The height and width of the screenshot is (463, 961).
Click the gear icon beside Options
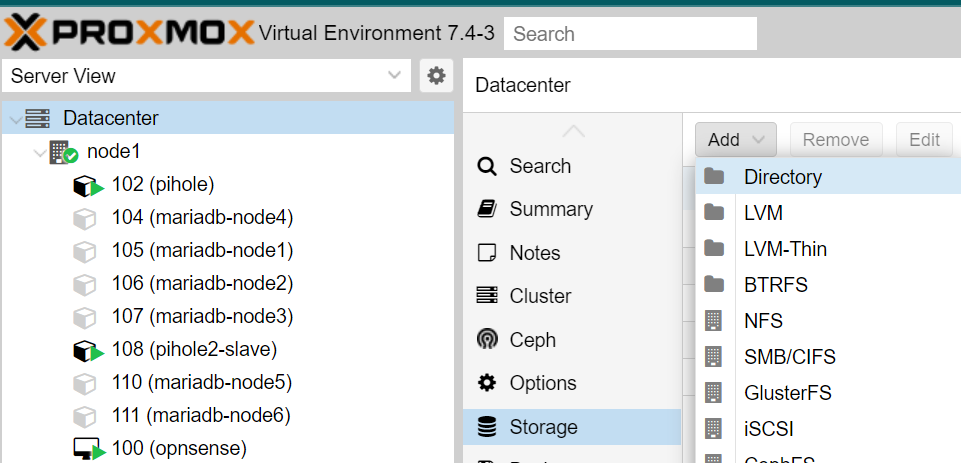pos(487,383)
